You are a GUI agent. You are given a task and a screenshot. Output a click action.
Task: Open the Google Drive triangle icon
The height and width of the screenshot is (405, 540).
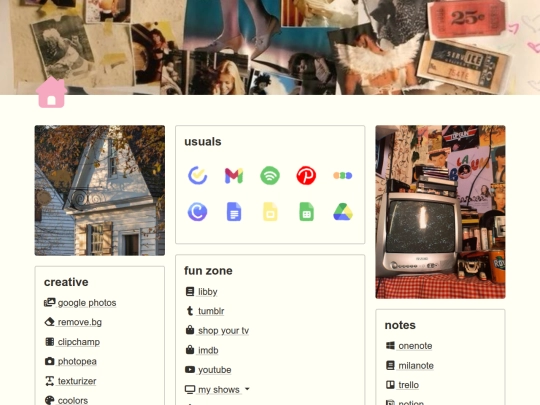[343, 211]
